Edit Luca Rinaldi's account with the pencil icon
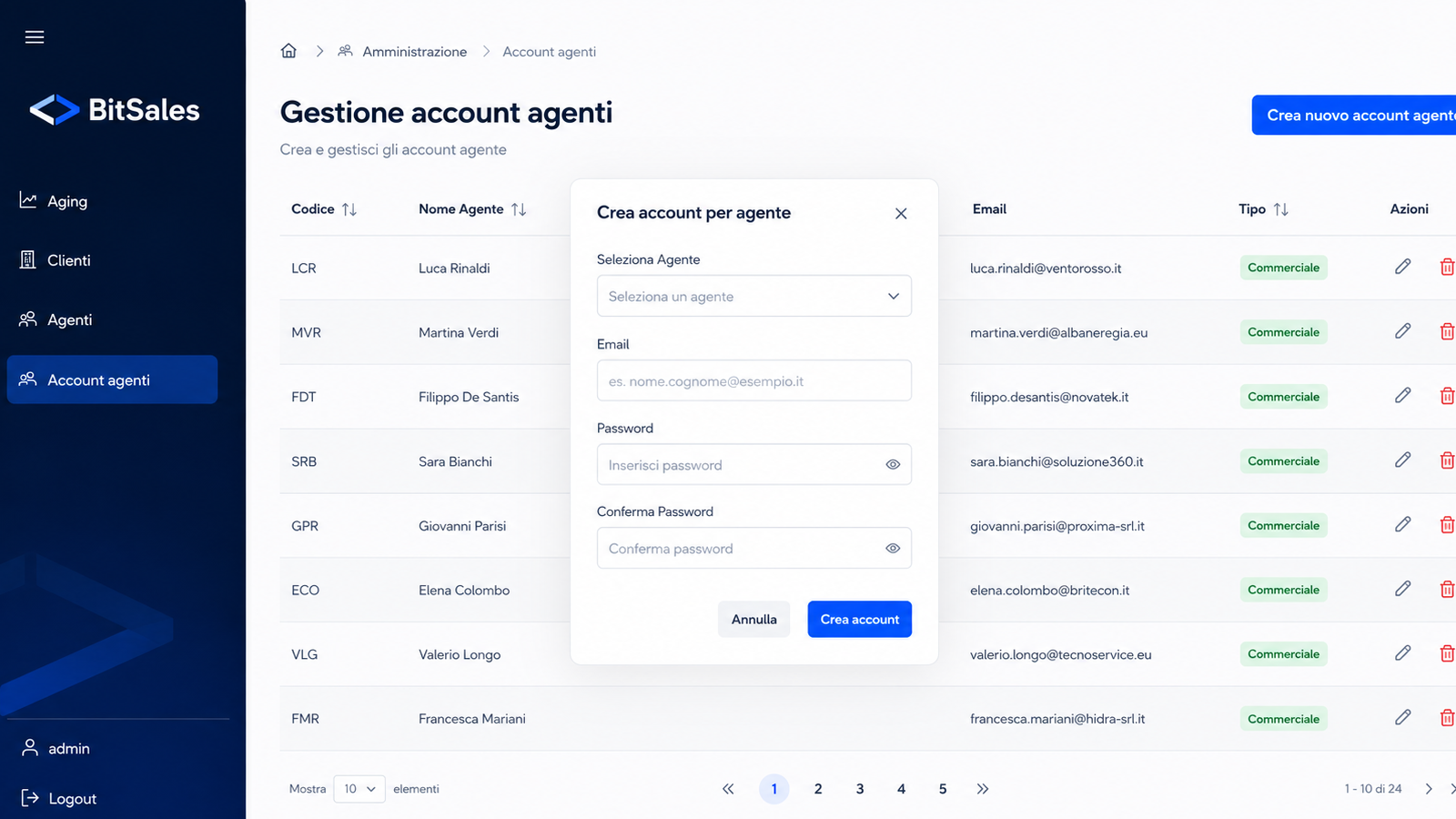Image resolution: width=1456 pixels, height=819 pixels. [x=1402, y=267]
